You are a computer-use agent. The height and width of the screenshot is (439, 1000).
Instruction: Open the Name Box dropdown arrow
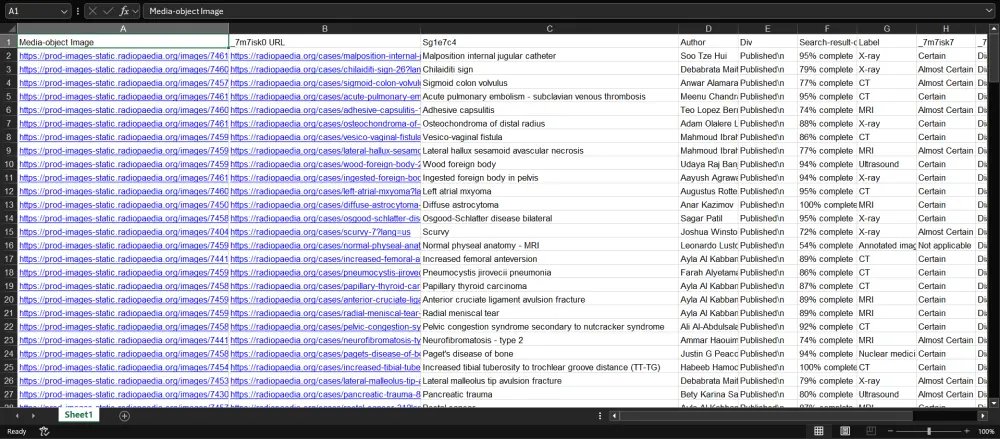tap(64, 11)
